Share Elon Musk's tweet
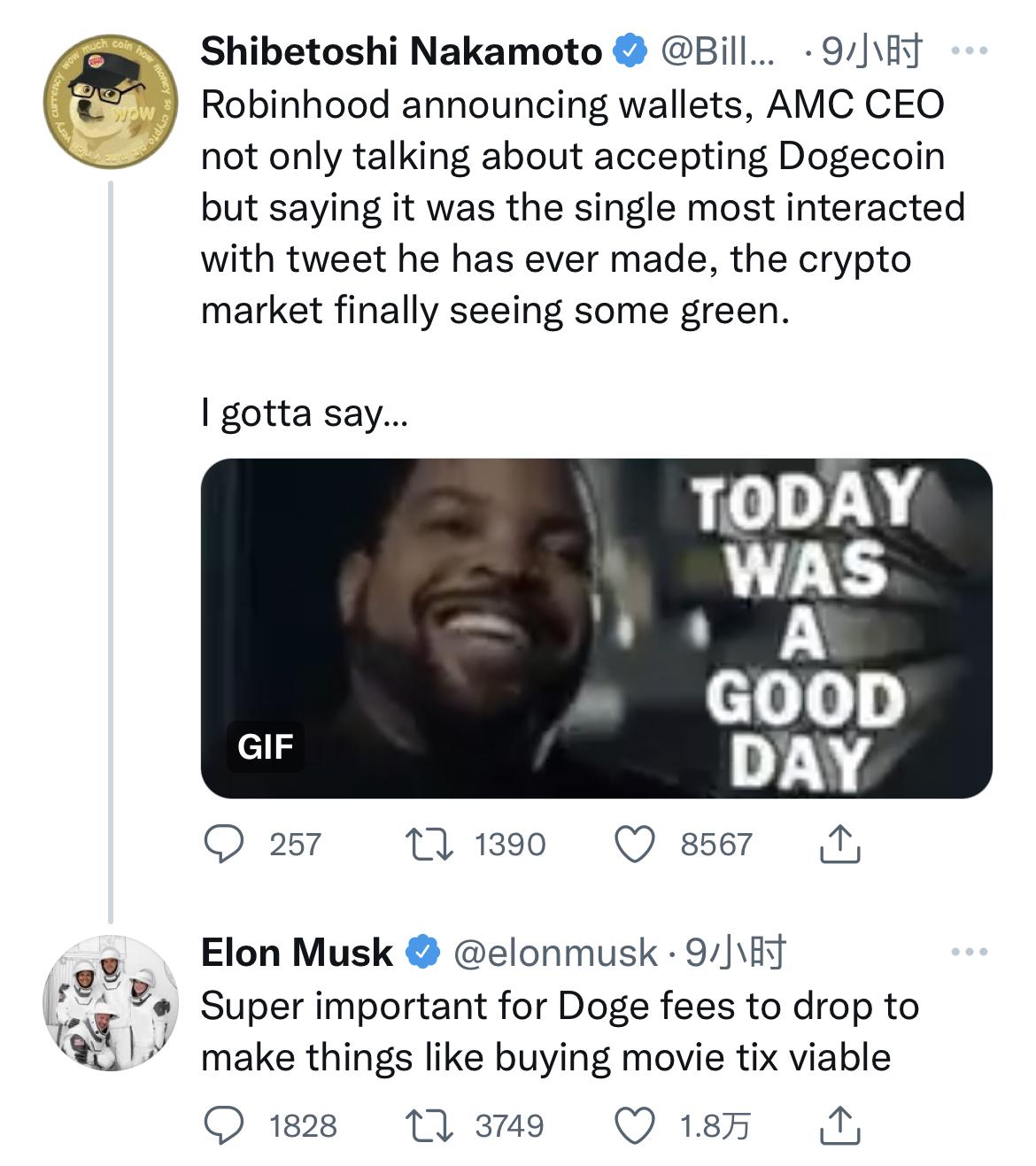Viewport: 1036px width, 1166px height. pos(839,1125)
